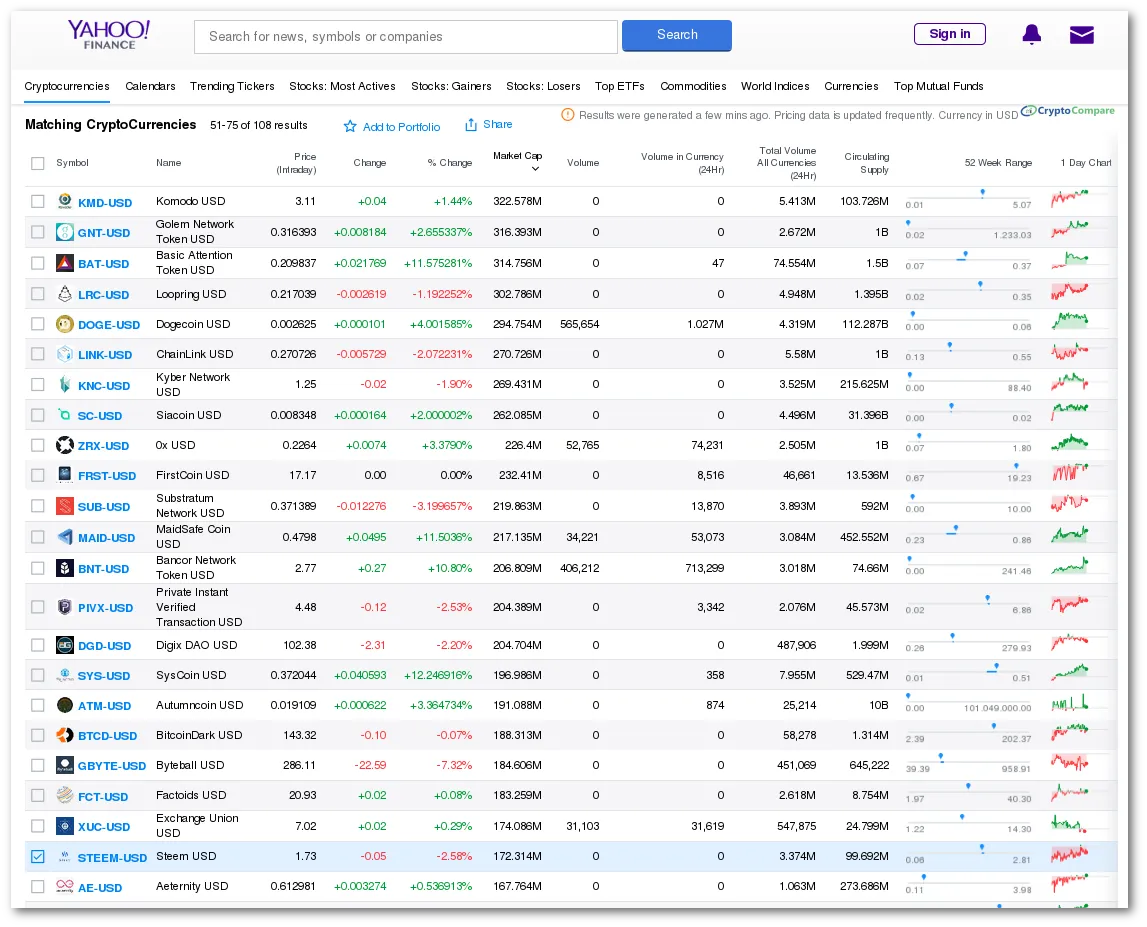Sort the table by % Change column

tap(449, 163)
